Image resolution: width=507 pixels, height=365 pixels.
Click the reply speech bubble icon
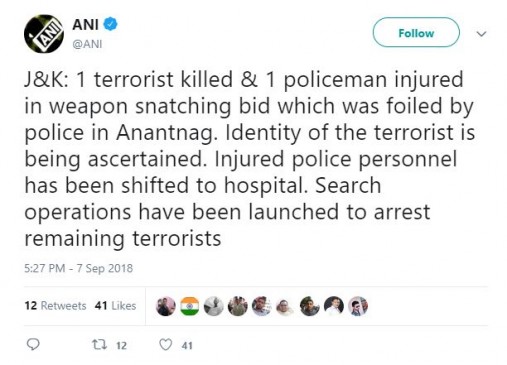coord(33,344)
